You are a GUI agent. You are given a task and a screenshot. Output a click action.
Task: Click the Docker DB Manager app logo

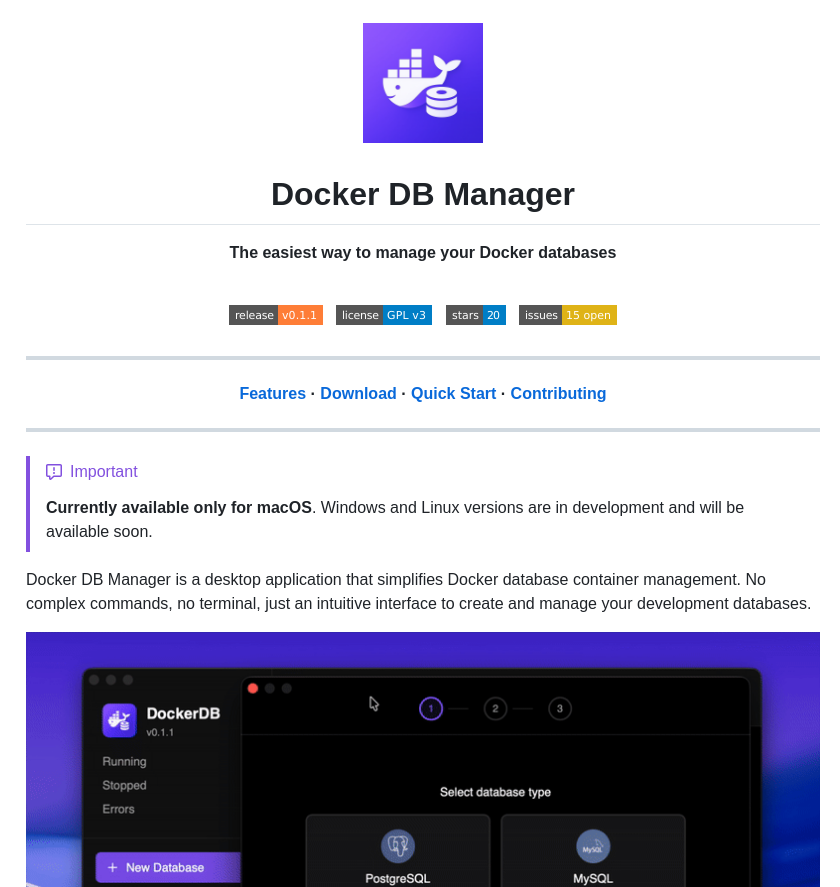click(422, 83)
